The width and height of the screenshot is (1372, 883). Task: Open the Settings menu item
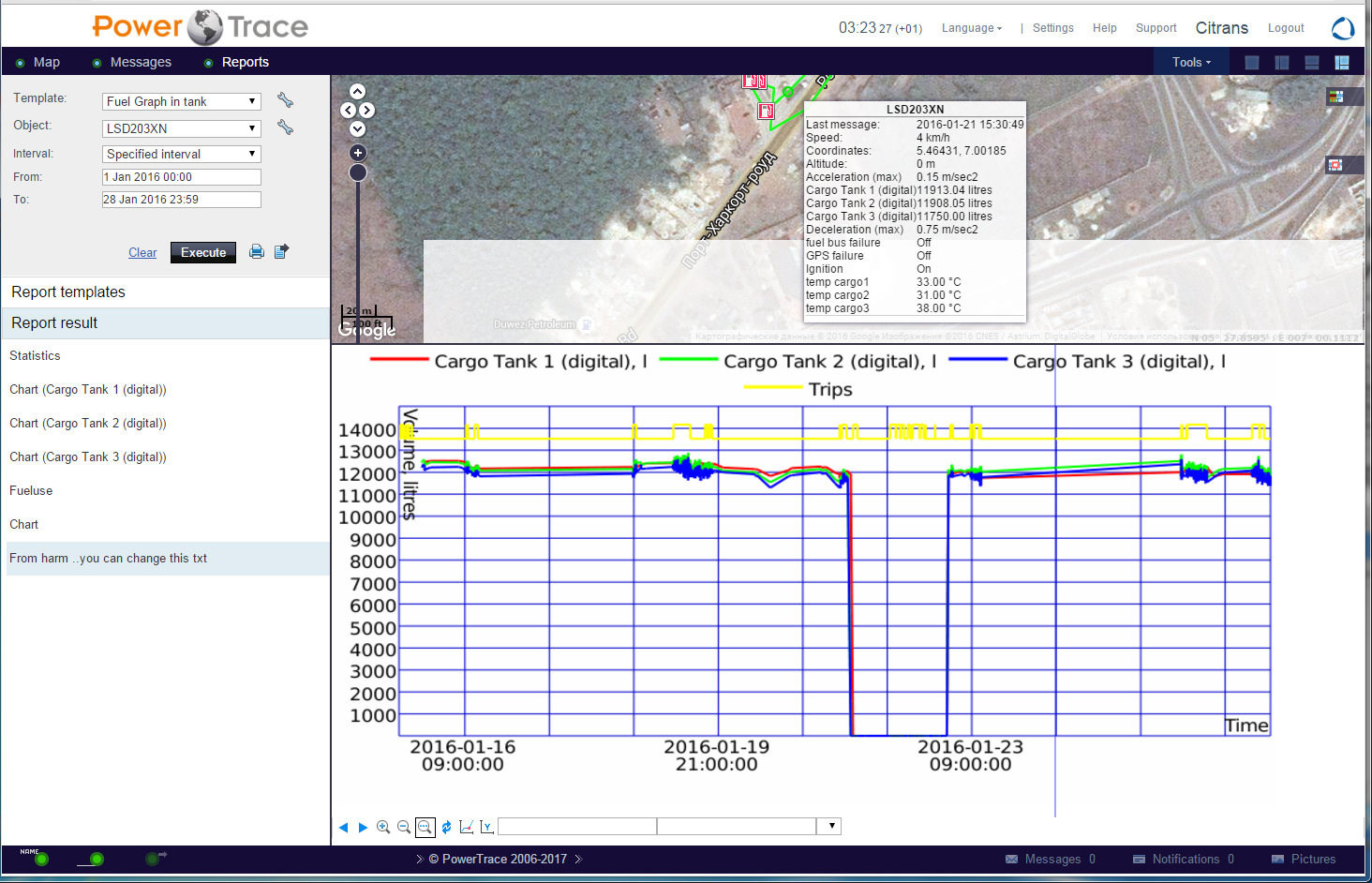pos(1052,28)
